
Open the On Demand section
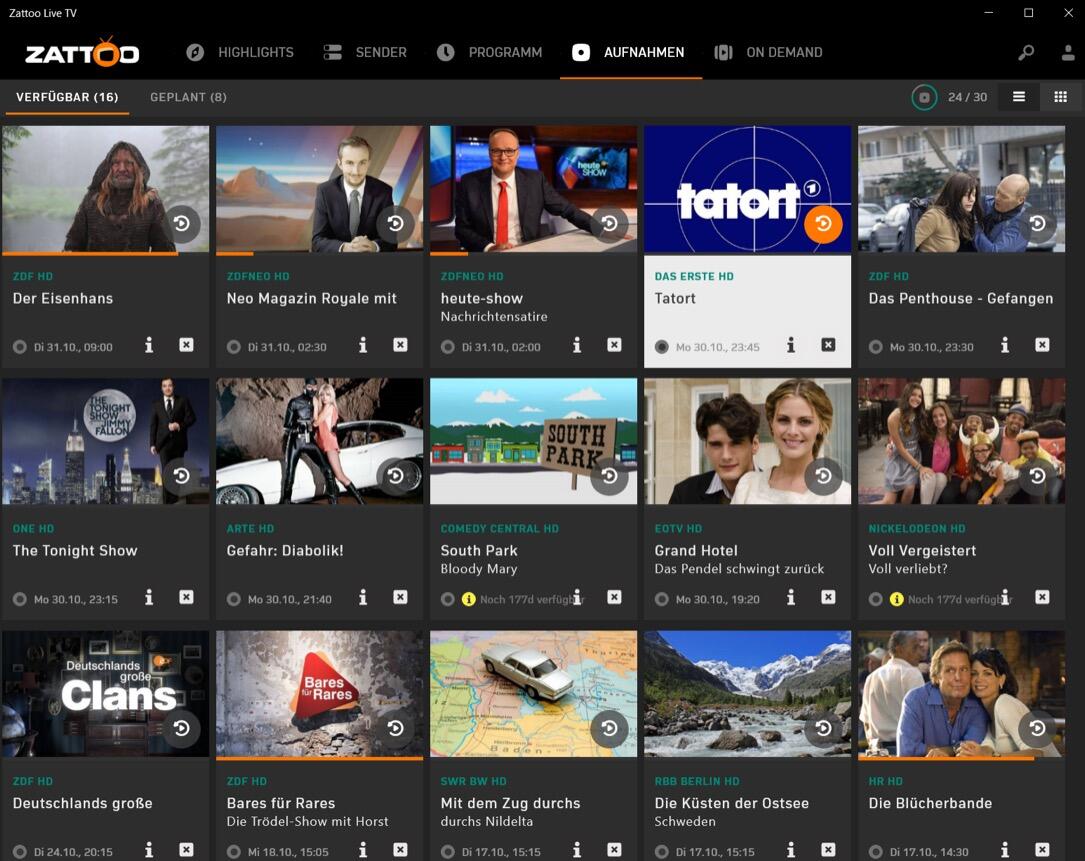tap(768, 53)
